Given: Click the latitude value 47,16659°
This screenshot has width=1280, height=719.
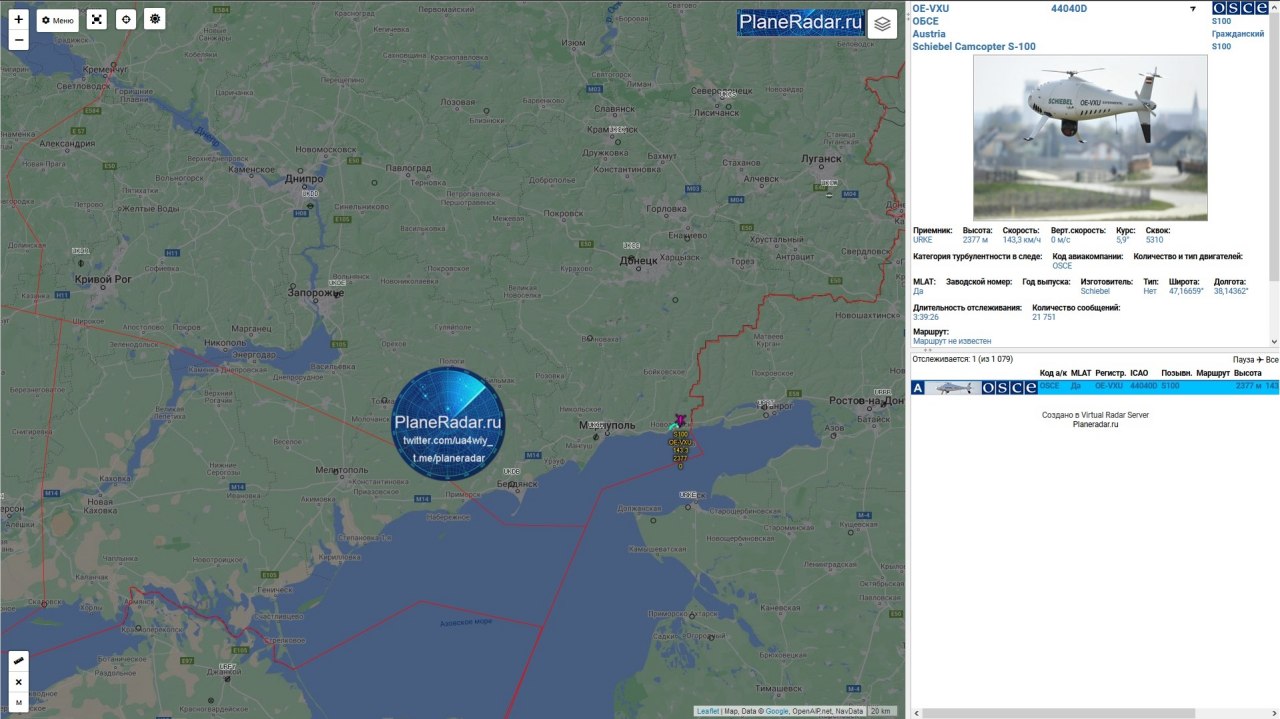Looking at the screenshot, I should [1186, 291].
